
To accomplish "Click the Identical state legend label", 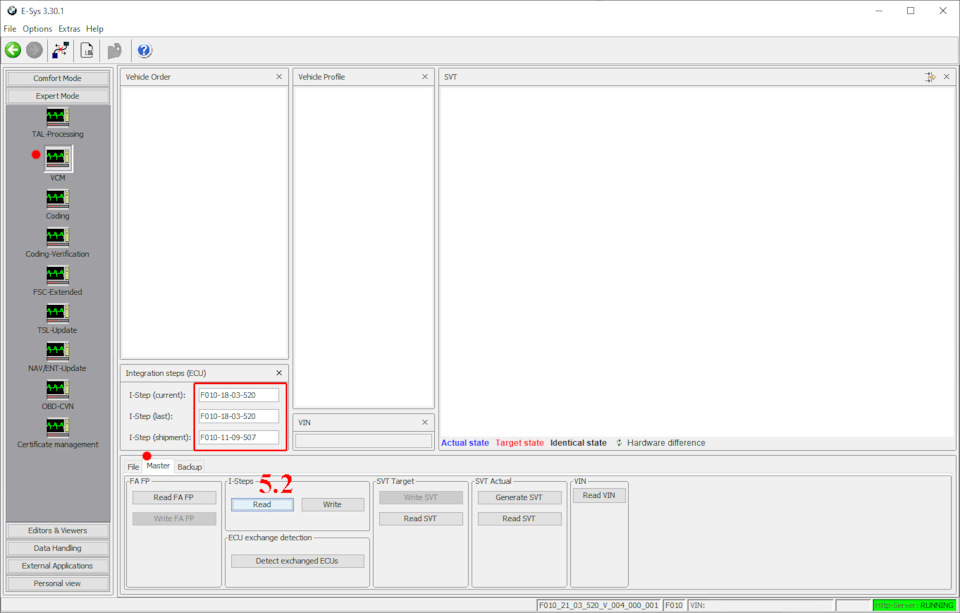I will click(579, 443).
